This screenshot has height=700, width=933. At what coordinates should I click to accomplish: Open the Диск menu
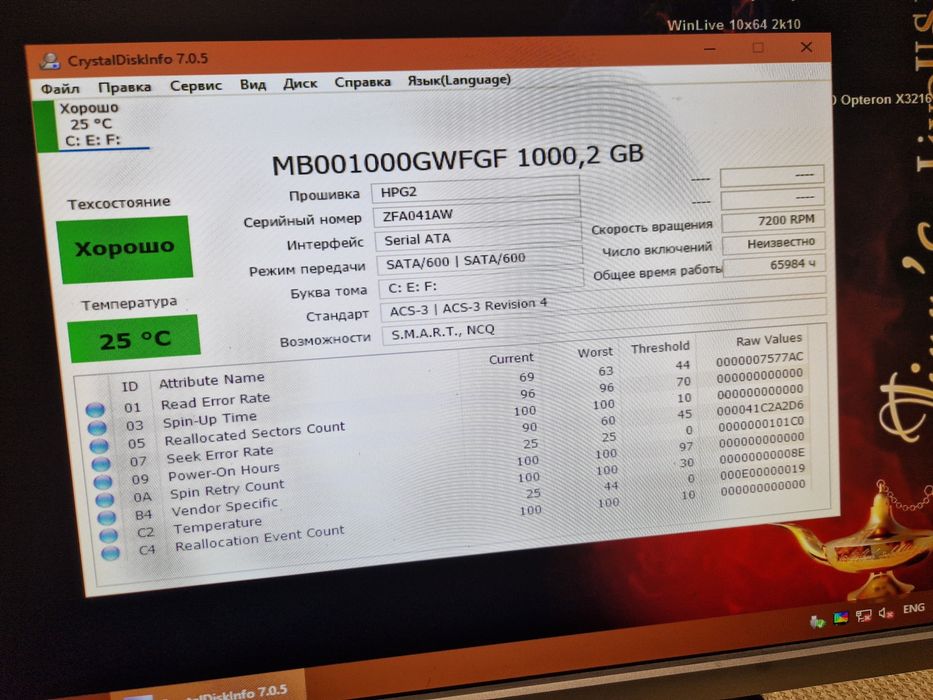coord(300,83)
